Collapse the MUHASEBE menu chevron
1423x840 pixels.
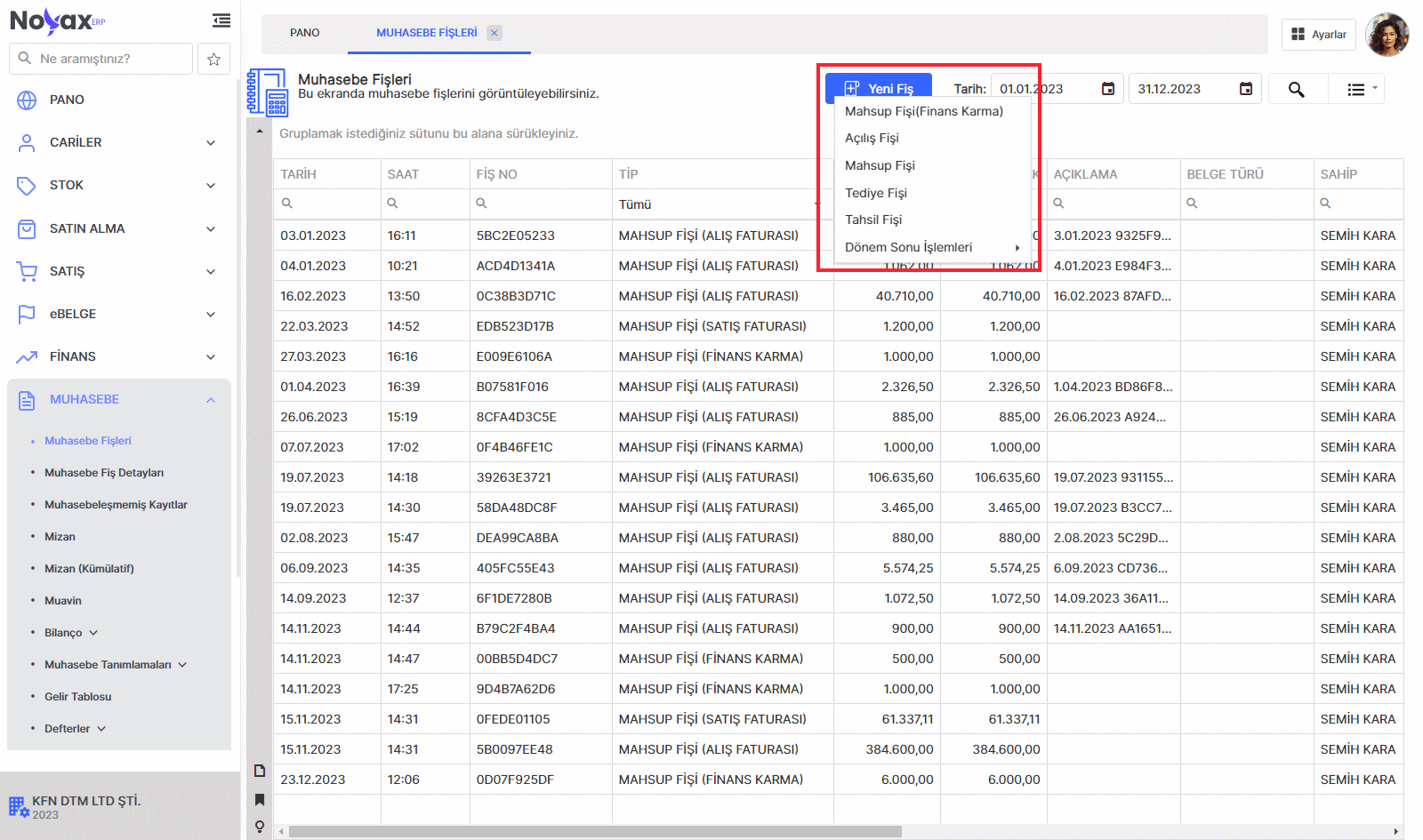211,400
